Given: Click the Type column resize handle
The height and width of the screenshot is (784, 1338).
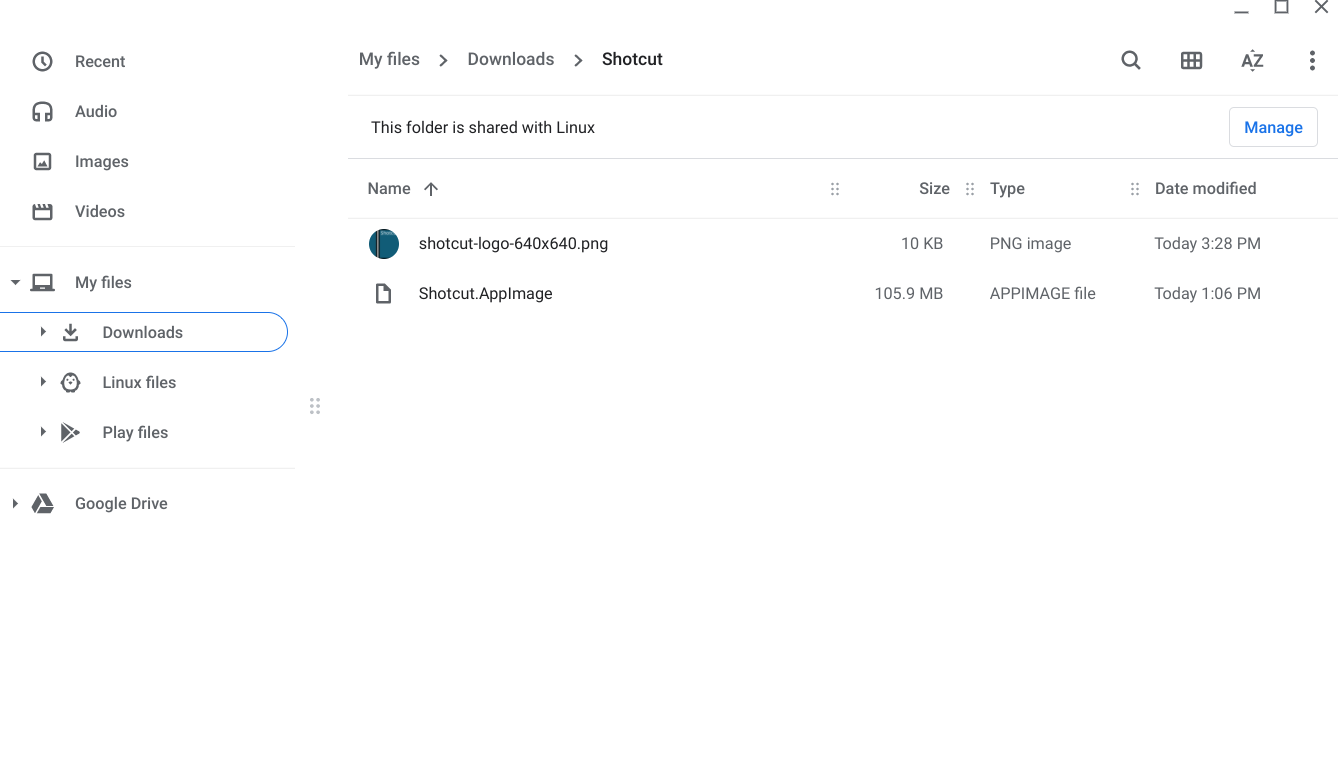Looking at the screenshot, I should (1134, 189).
